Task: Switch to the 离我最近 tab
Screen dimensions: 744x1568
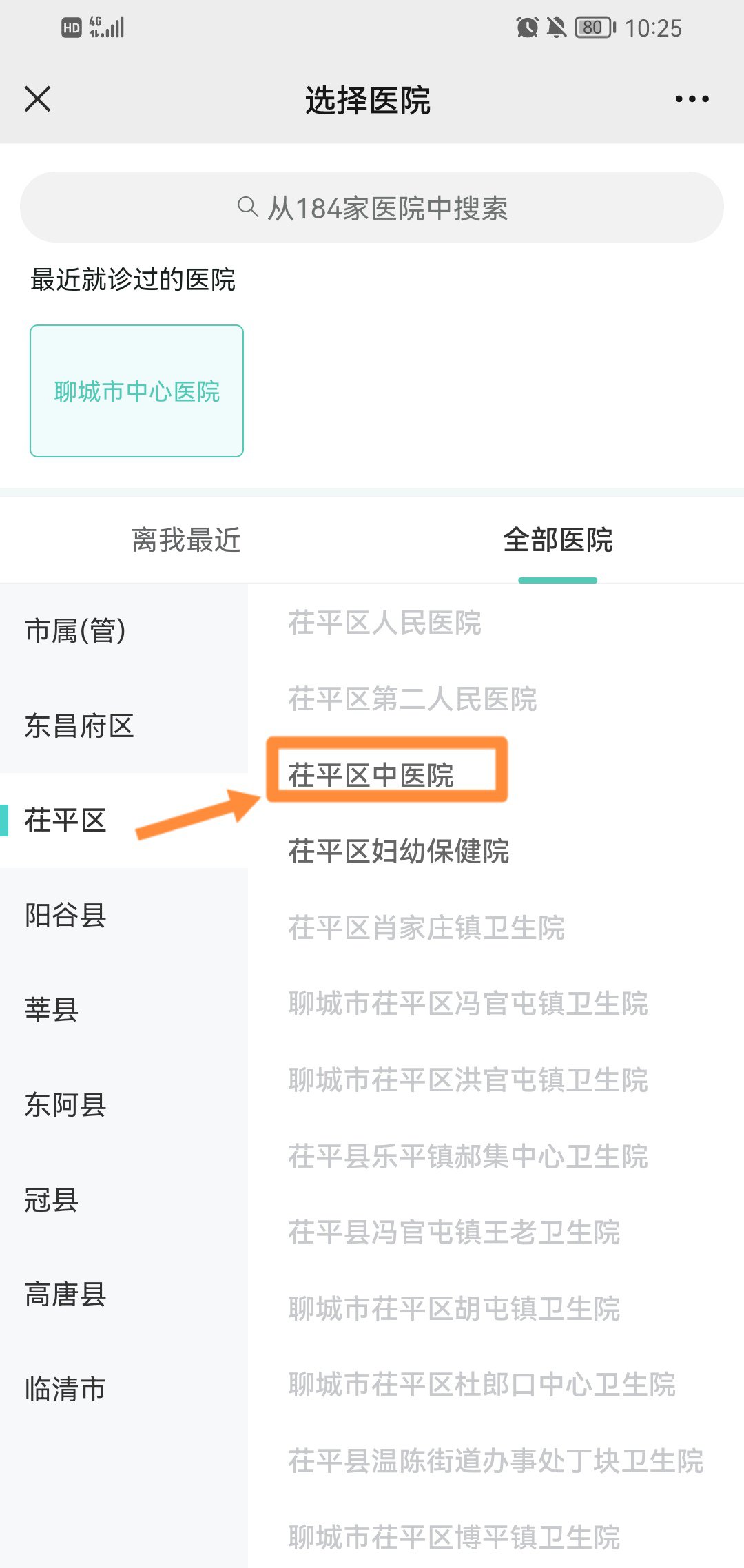Action: pyautogui.click(x=186, y=540)
